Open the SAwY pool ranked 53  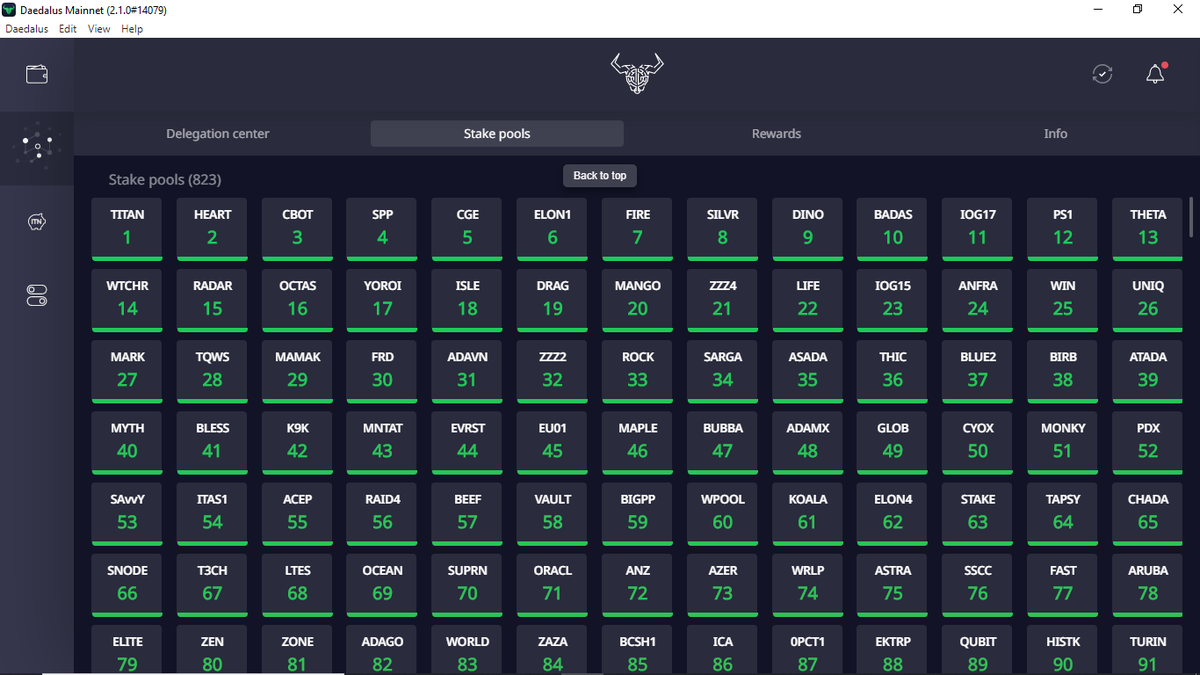point(127,514)
